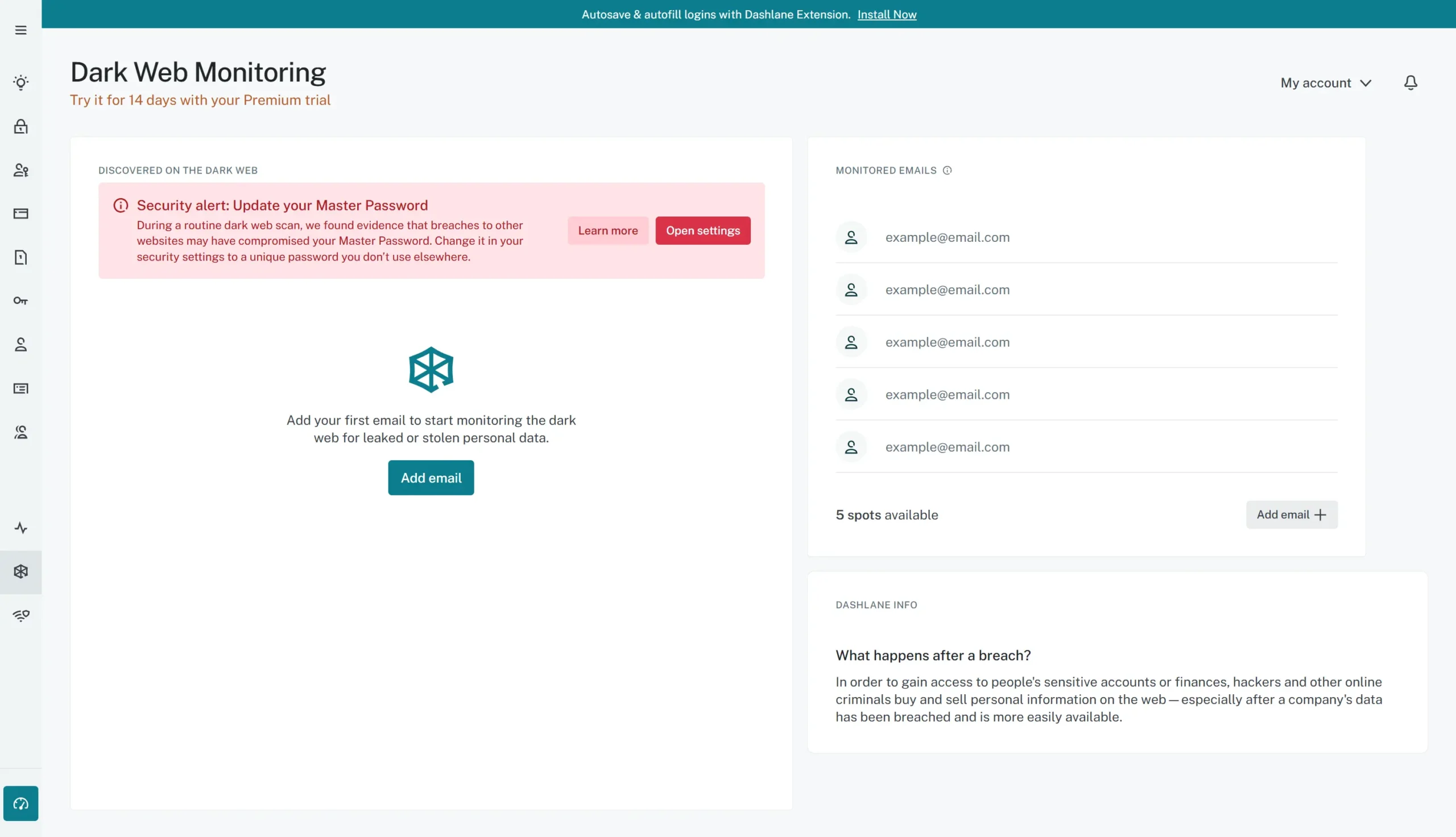Click Add email below the monitoring message
The height and width of the screenshot is (837, 1456).
431,477
